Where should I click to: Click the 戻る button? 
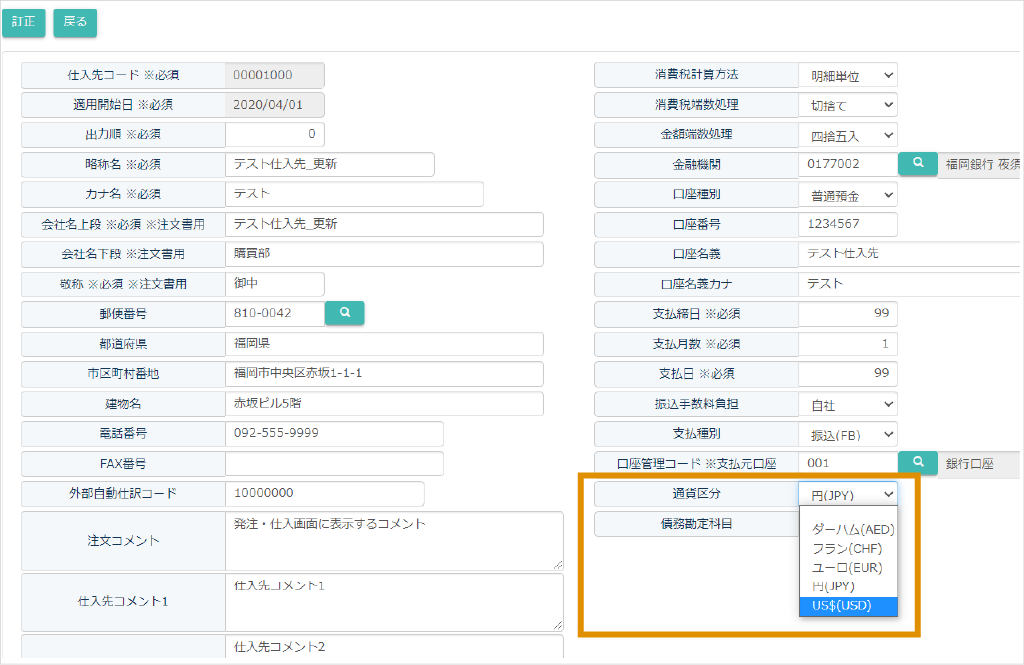[75, 22]
